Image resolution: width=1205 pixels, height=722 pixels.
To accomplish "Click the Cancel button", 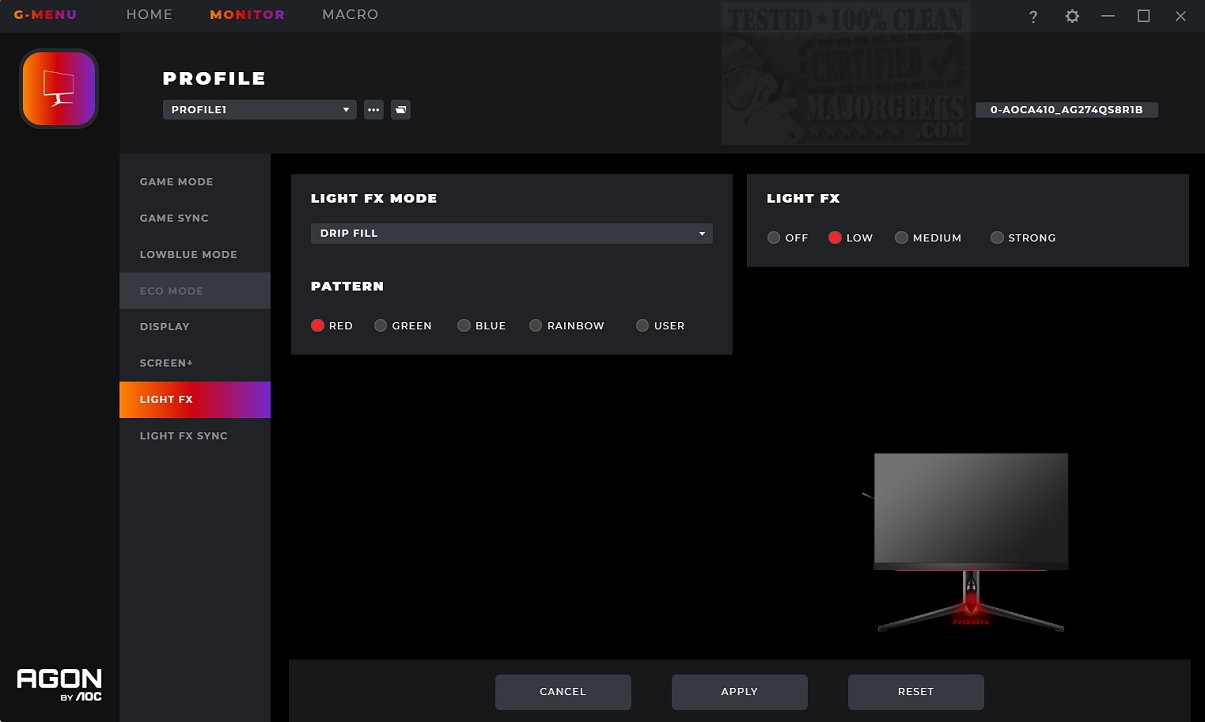I will tap(563, 692).
